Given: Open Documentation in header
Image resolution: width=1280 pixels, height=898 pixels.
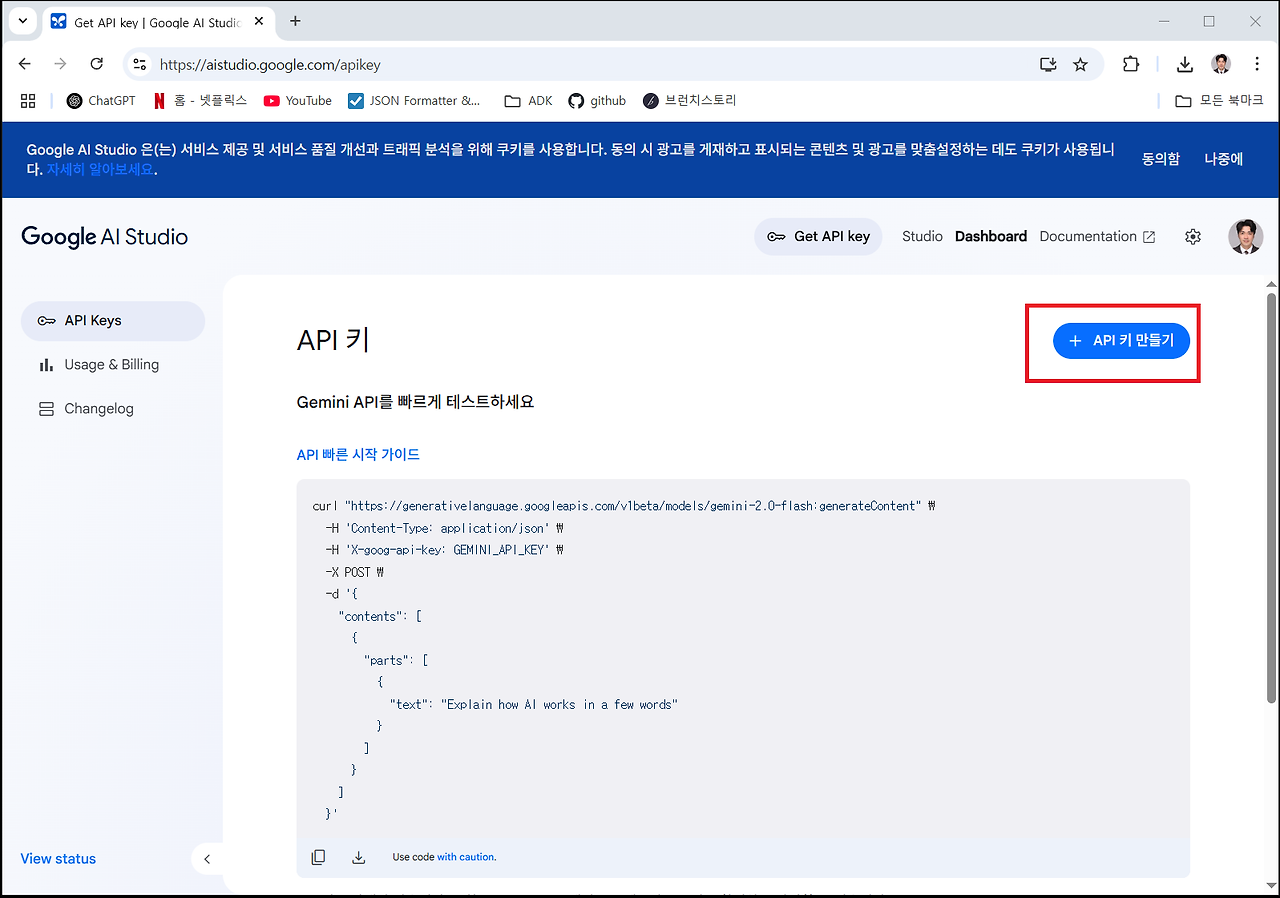Looking at the screenshot, I should (x=1097, y=237).
